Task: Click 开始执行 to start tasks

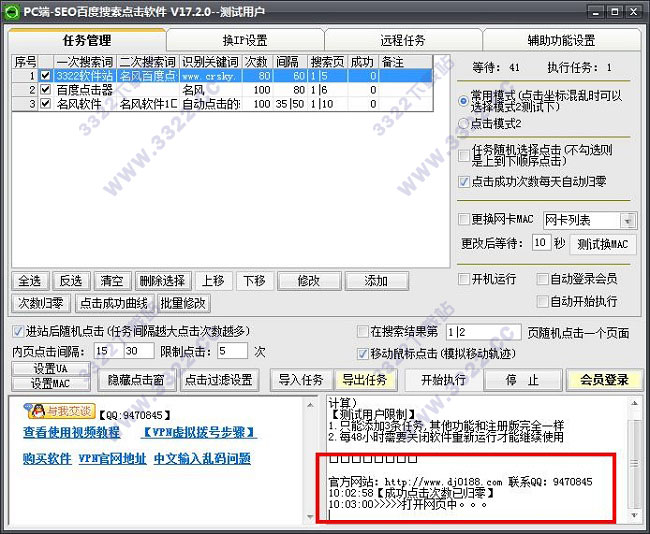Action: click(444, 380)
